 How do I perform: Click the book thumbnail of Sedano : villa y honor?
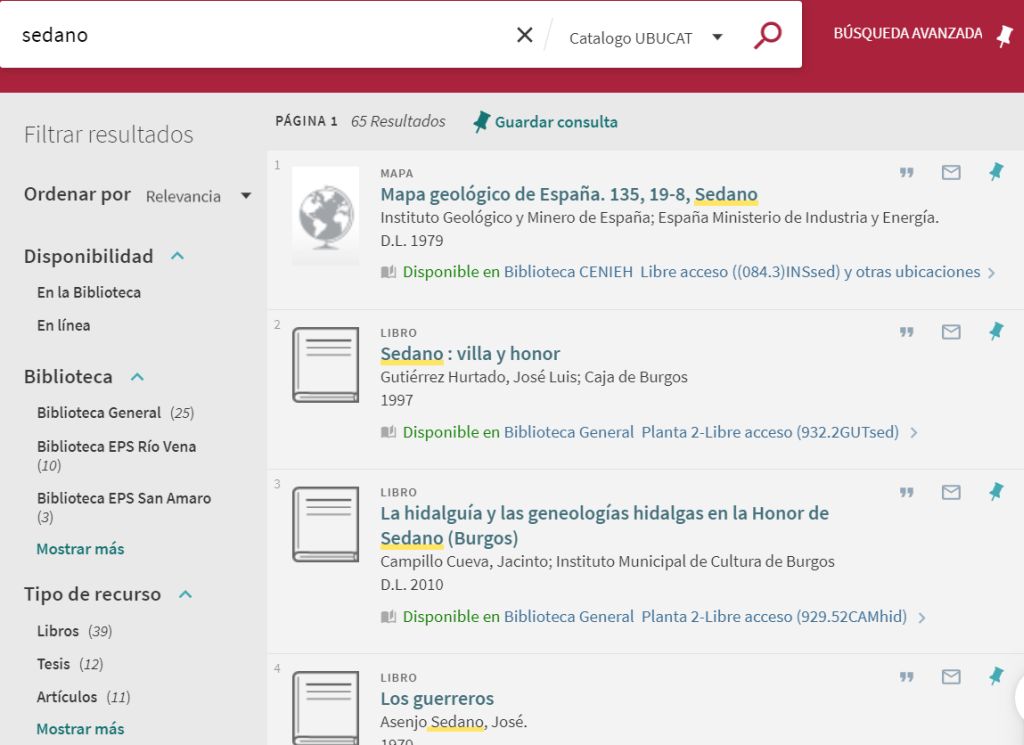pos(325,365)
